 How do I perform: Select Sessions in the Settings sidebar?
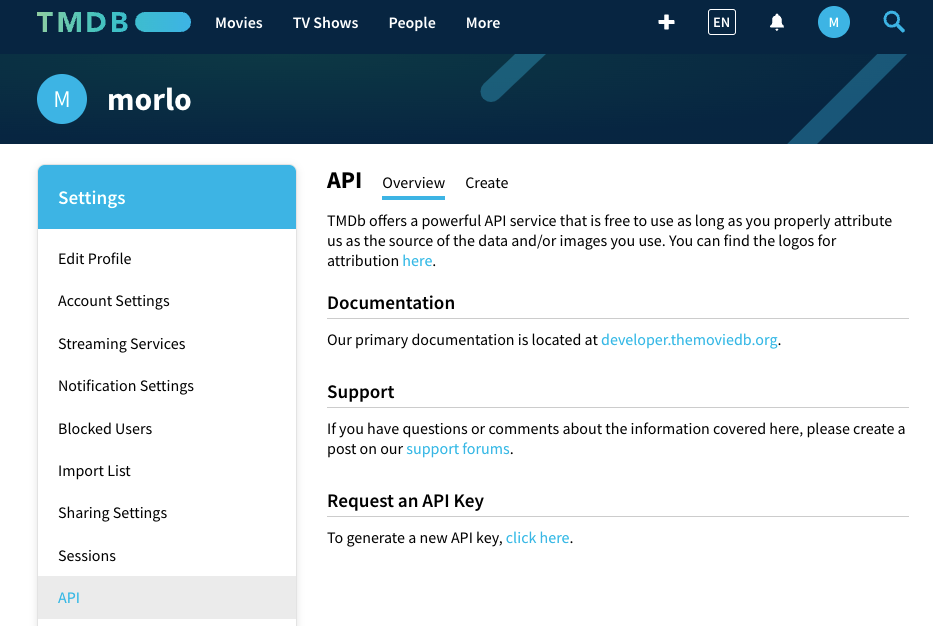coord(86,555)
